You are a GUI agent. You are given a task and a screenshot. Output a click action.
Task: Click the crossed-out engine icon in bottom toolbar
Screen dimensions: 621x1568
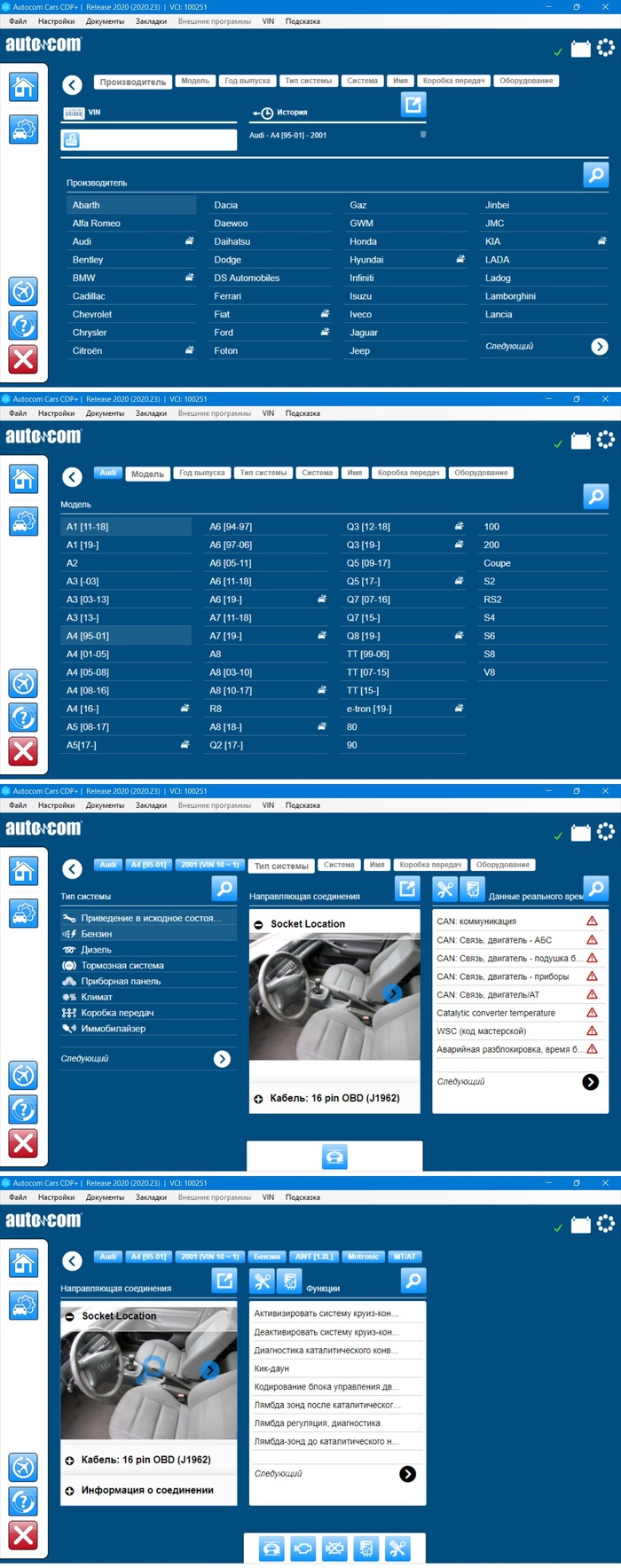coord(334,1548)
